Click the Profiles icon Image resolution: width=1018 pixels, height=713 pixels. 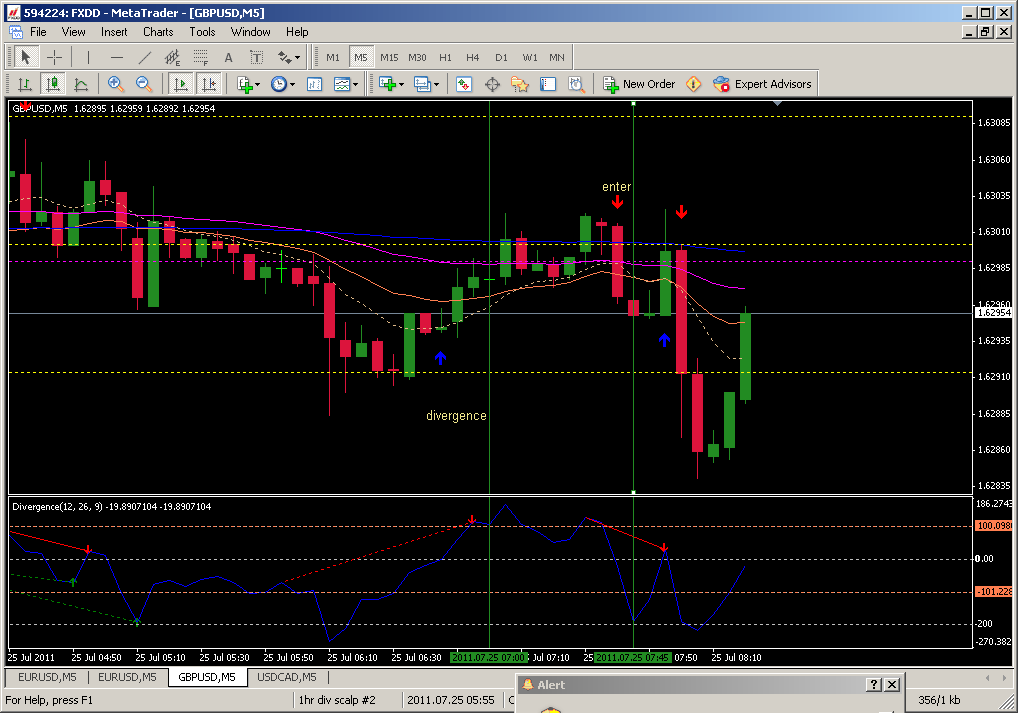click(x=422, y=84)
